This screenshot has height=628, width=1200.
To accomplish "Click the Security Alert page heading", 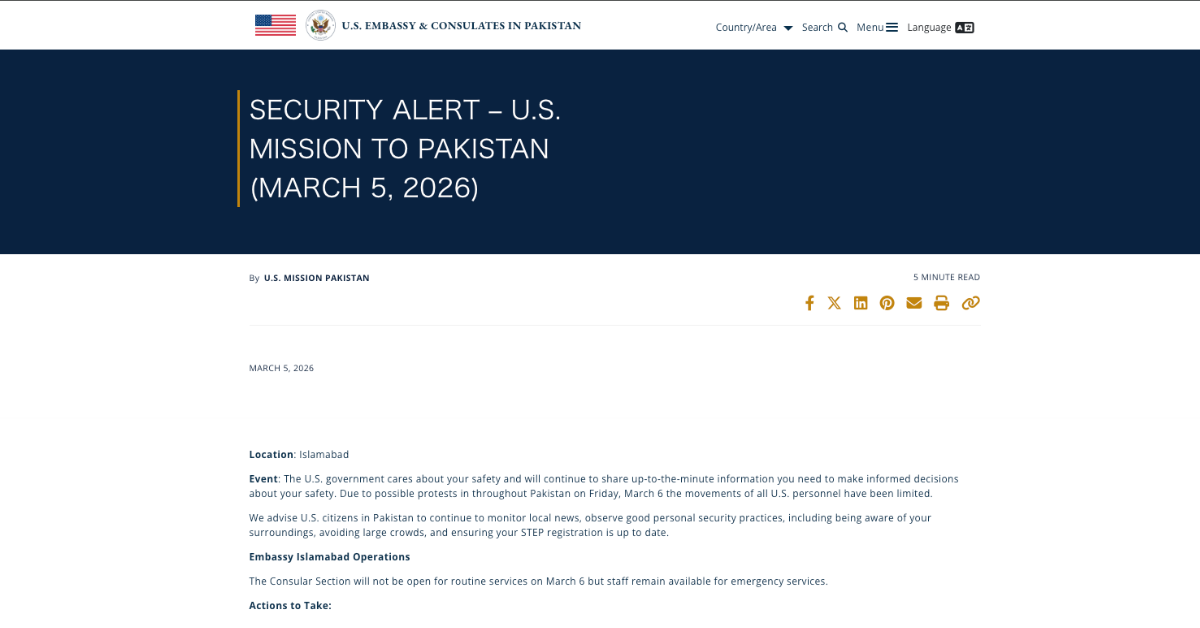I will pyautogui.click(x=405, y=148).
